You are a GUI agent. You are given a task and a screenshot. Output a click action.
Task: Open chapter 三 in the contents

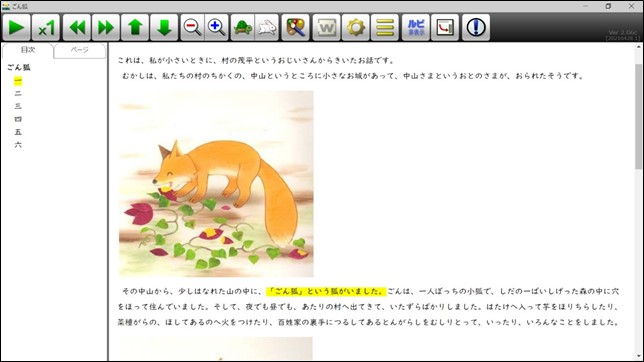pos(18,106)
